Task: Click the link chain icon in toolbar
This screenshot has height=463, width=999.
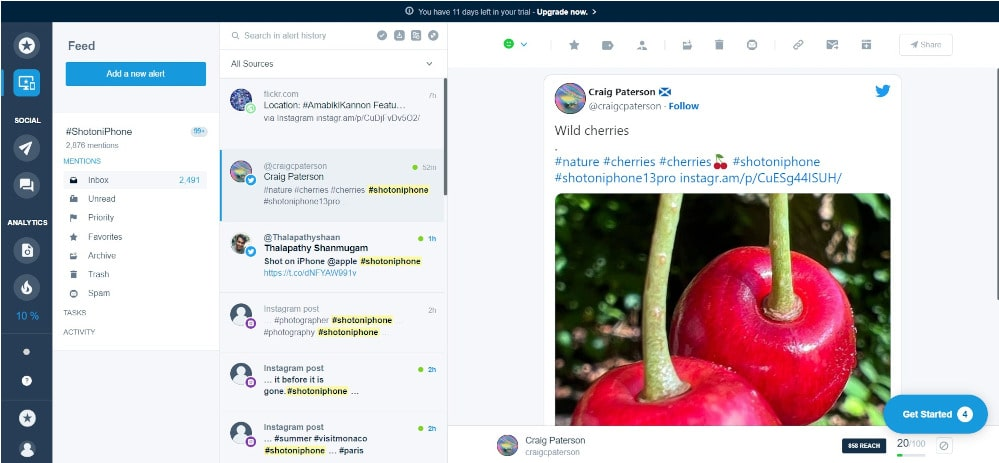Action: [798, 45]
